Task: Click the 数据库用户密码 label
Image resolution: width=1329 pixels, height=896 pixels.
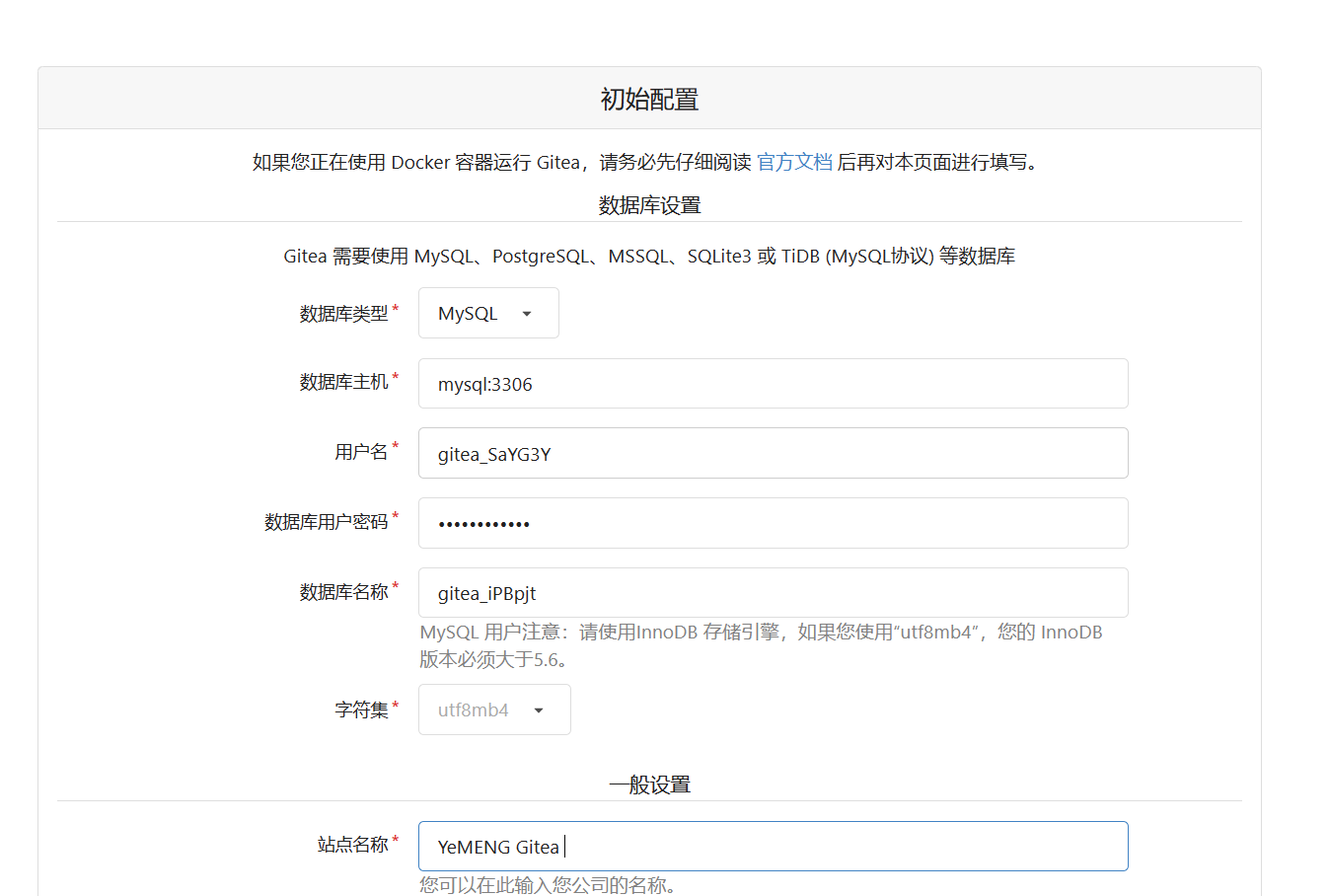Action: coord(326,522)
